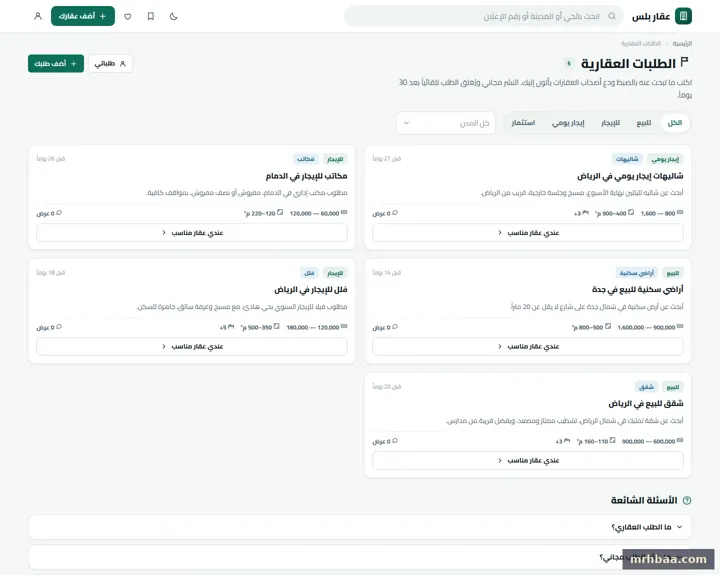Open the كل المدن cities dropdown
Image resolution: width=720 pixels, height=575 pixels.
click(x=446, y=123)
